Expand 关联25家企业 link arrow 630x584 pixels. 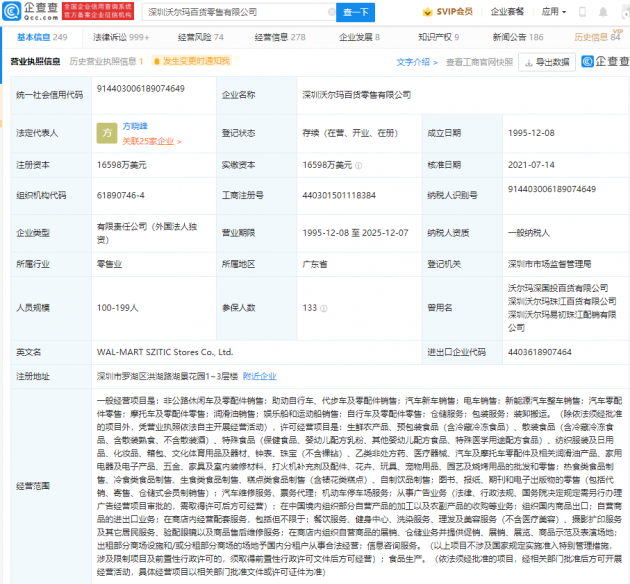pyautogui.click(x=179, y=142)
